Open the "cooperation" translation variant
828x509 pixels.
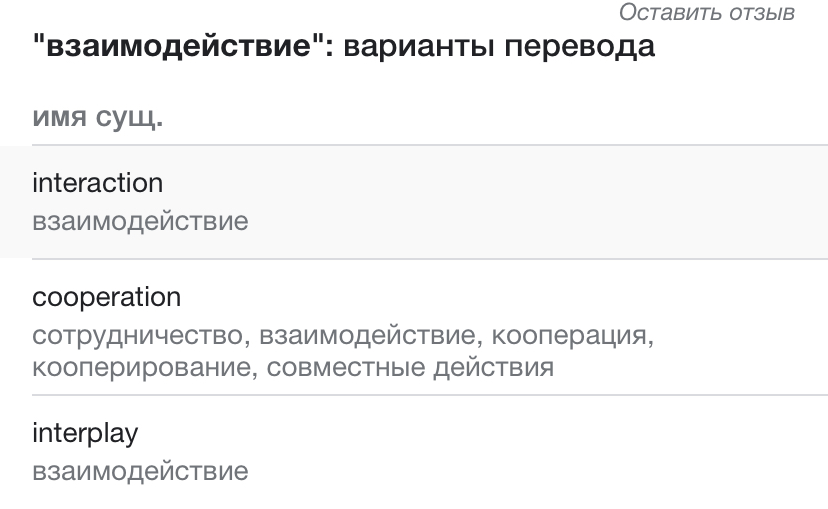(x=106, y=297)
